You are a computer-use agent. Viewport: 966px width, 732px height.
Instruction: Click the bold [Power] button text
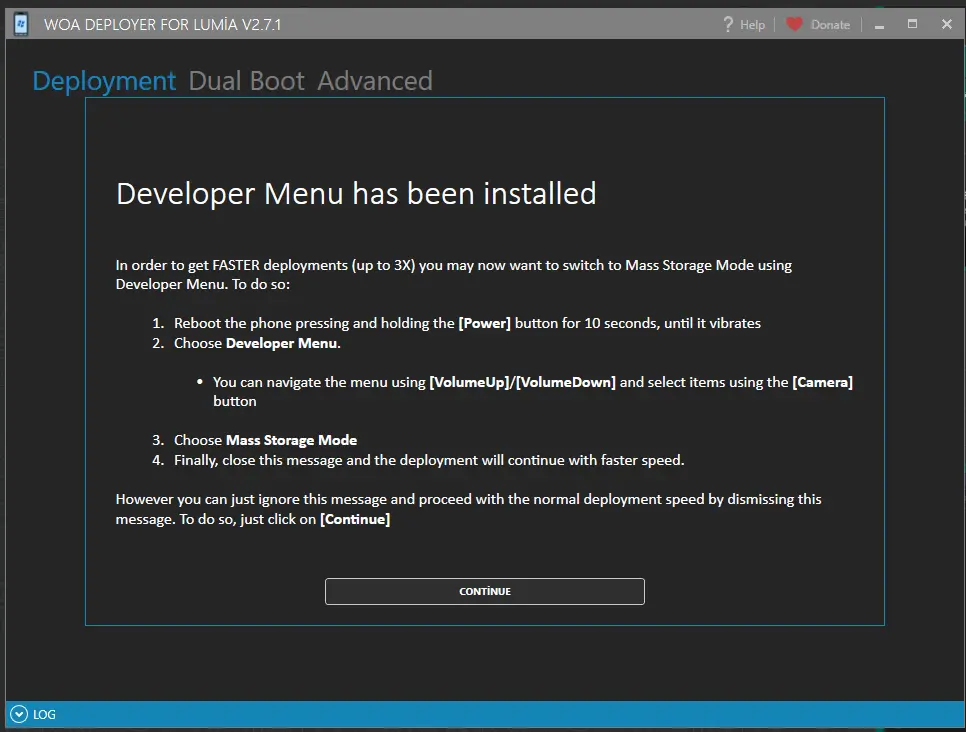484,323
